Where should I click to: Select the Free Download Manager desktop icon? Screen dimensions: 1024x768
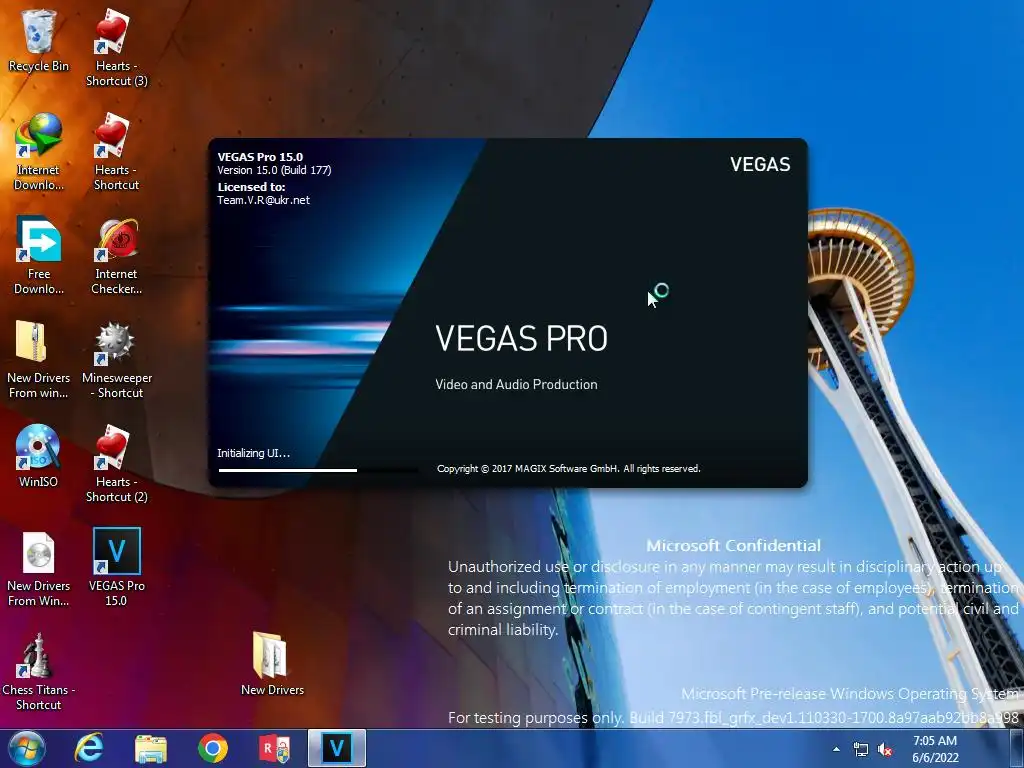coord(39,255)
